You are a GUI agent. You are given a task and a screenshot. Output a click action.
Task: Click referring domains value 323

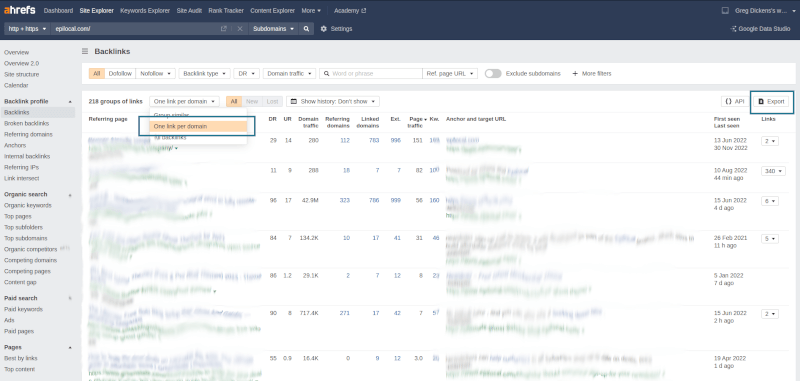point(344,200)
